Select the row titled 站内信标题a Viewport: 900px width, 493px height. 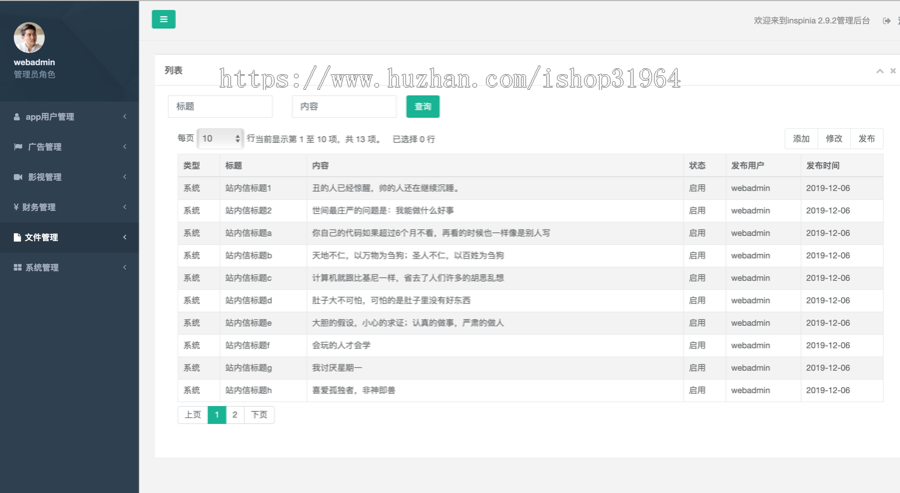(x=530, y=233)
